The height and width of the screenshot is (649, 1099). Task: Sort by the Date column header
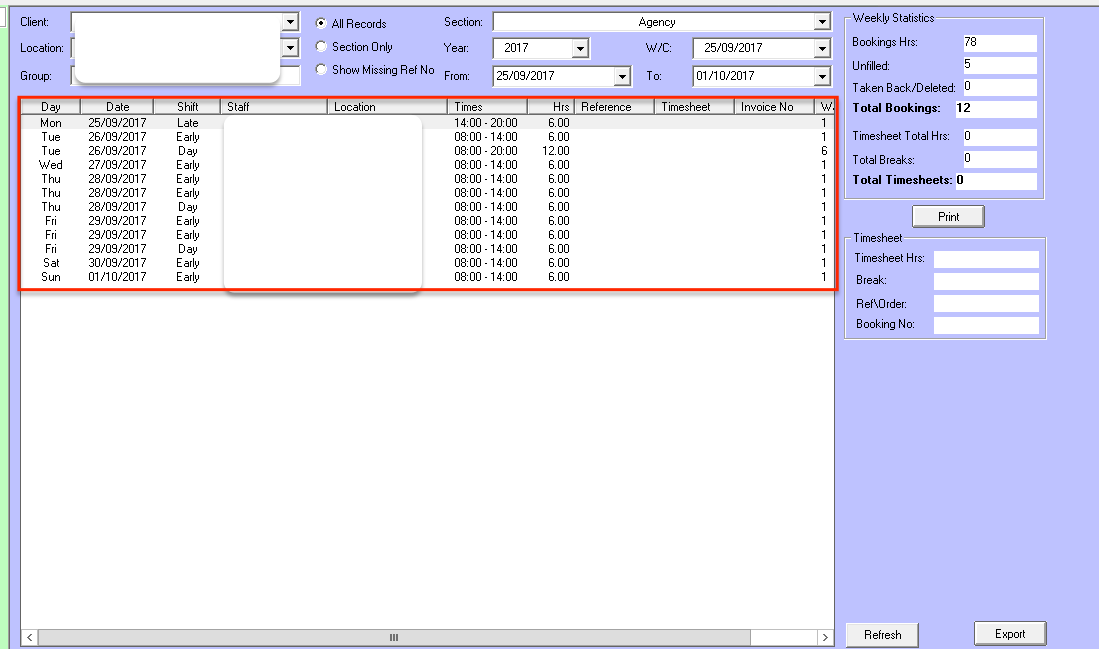(x=117, y=107)
